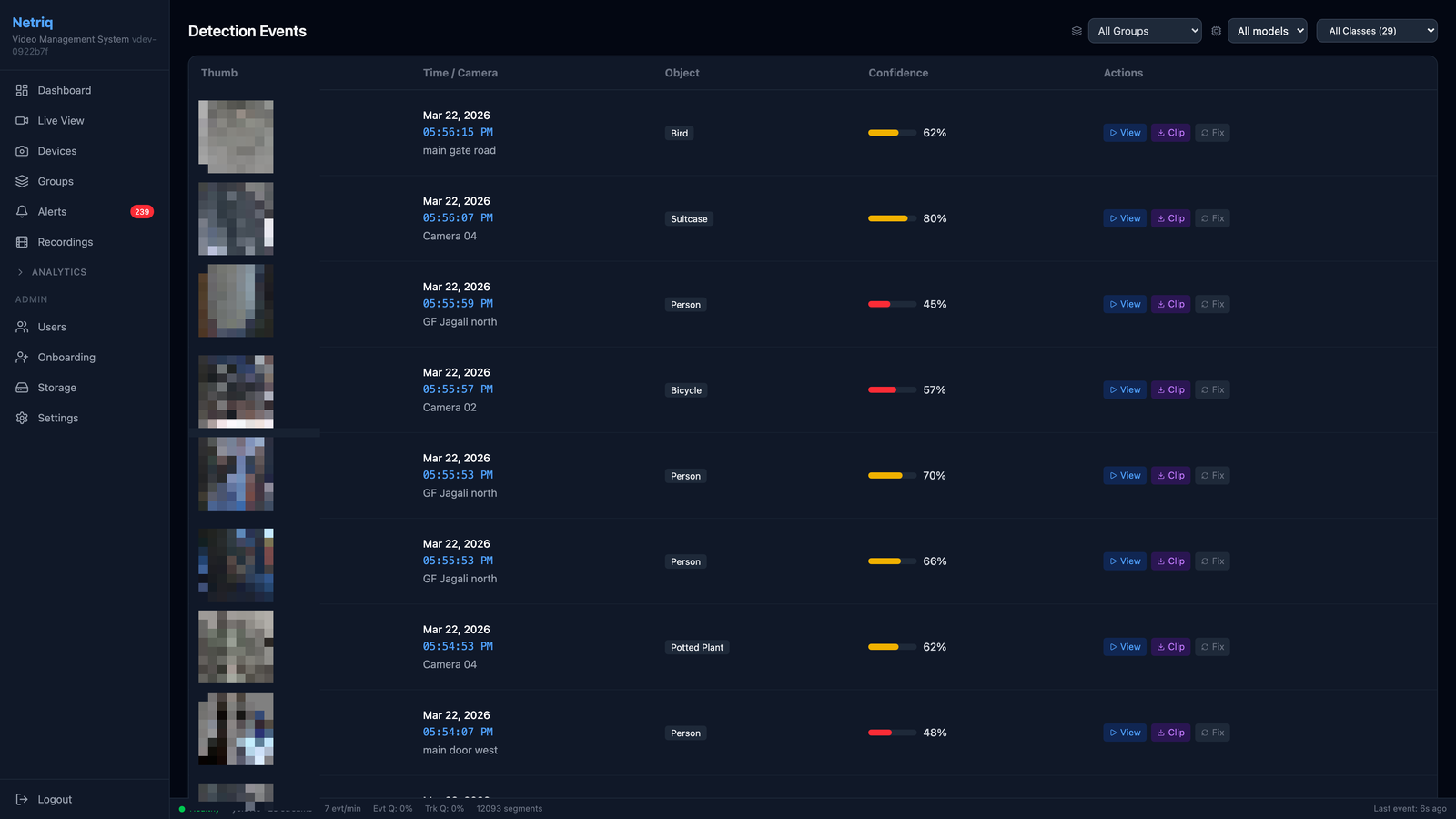
Task: Open the Bicycle event thumbnail
Action: [236, 391]
